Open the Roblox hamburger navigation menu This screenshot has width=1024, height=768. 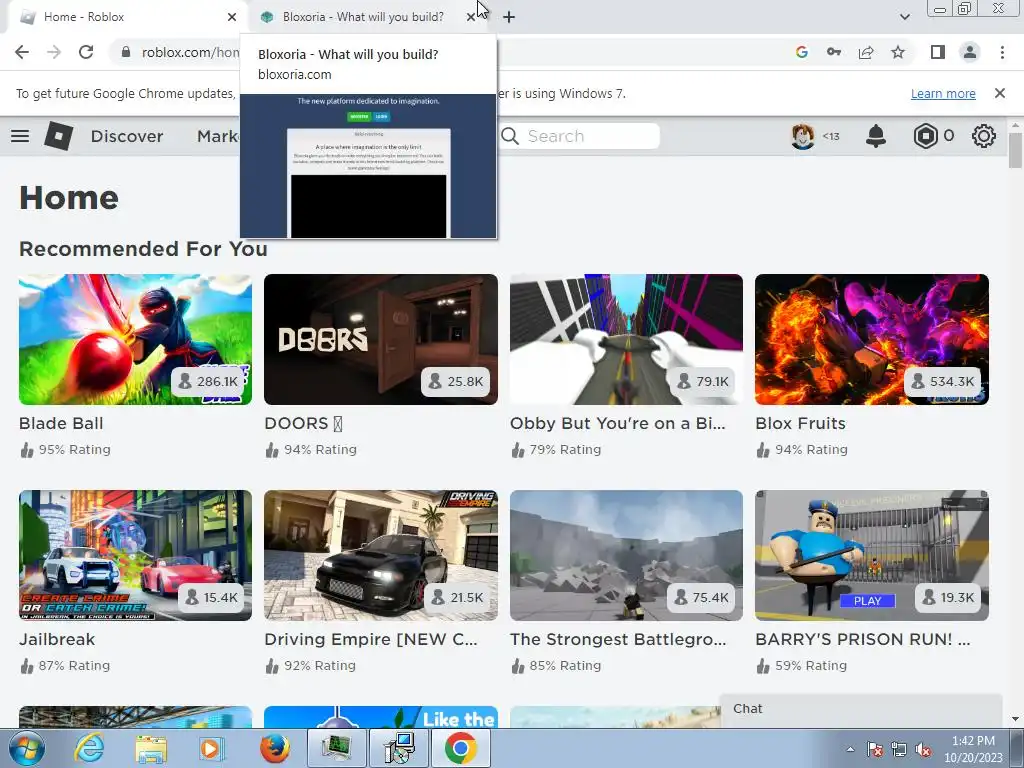[20, 136]
